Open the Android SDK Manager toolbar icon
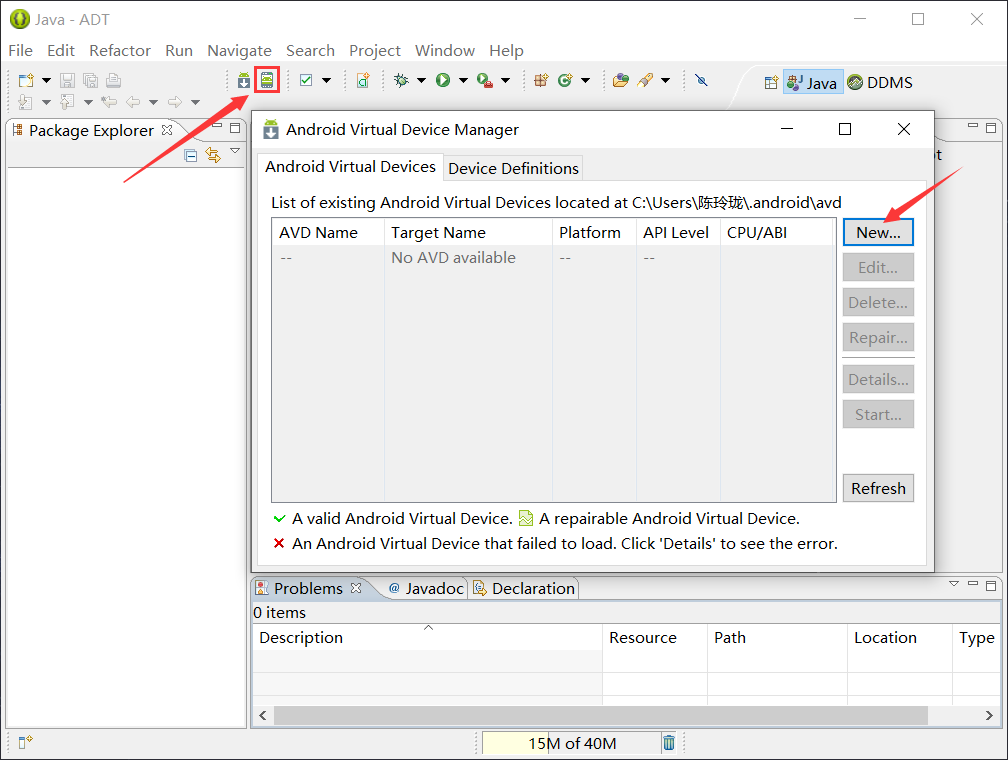This screenshot has width=1008, height=760. coord(244,80)
